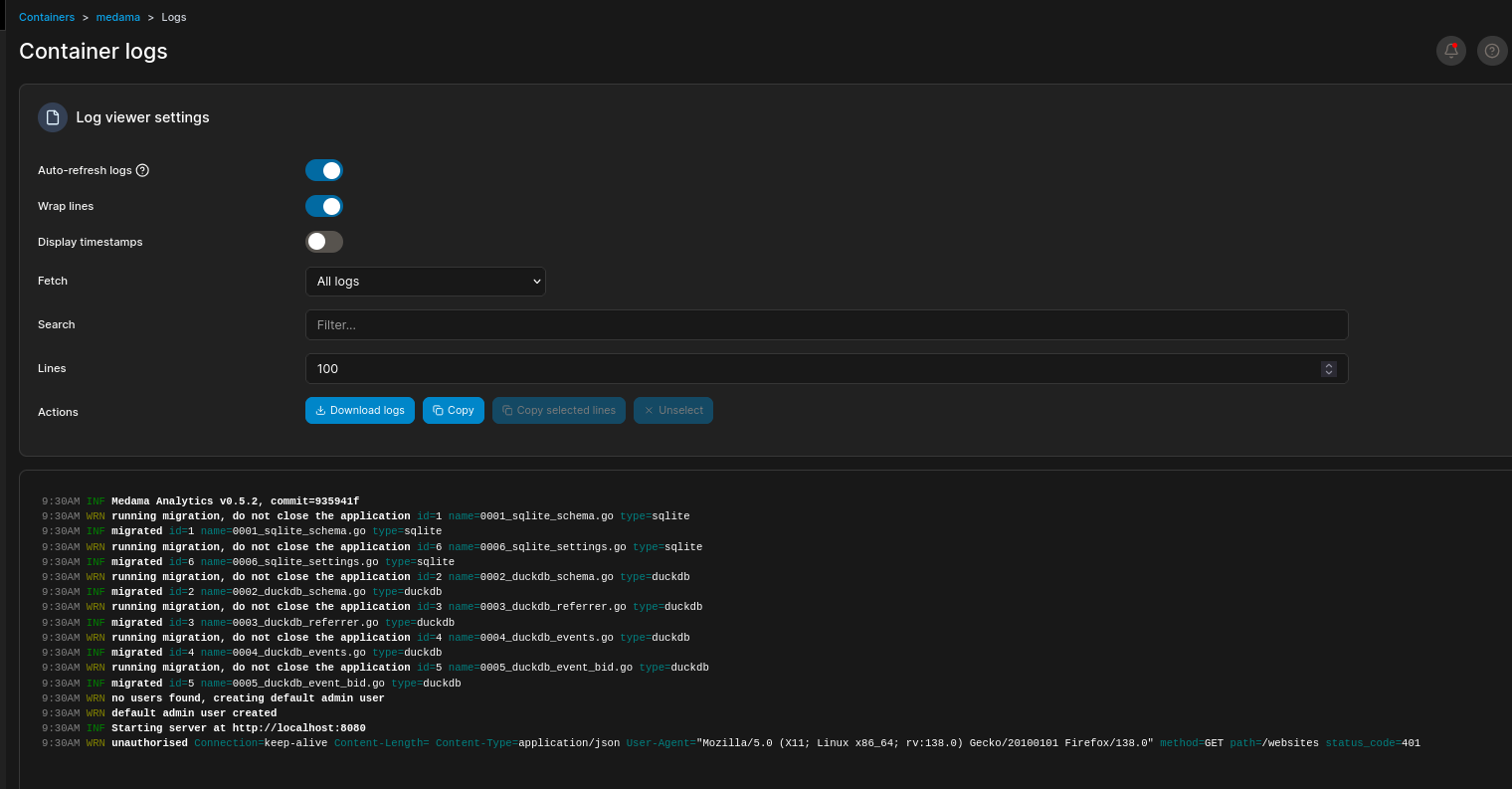The width and height of the screenshot is (1512, 789).
Task: Click the Download logs button
Action: click(360, 411)
